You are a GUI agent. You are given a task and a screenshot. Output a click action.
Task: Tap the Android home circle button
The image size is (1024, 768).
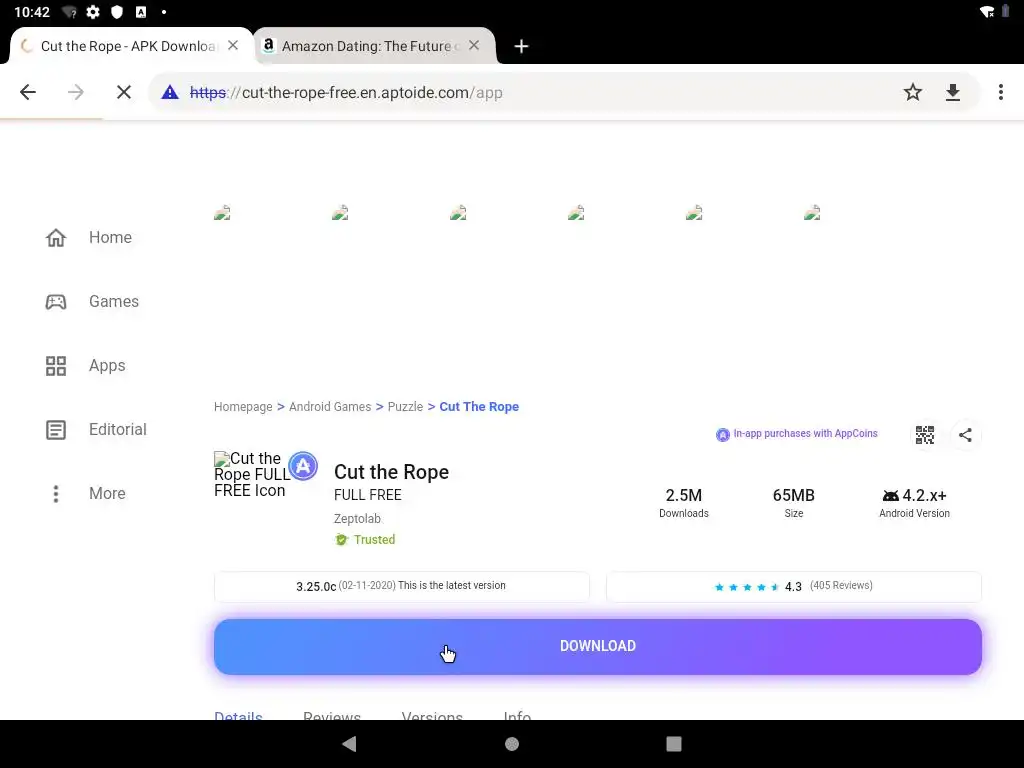tap(512, 744)
